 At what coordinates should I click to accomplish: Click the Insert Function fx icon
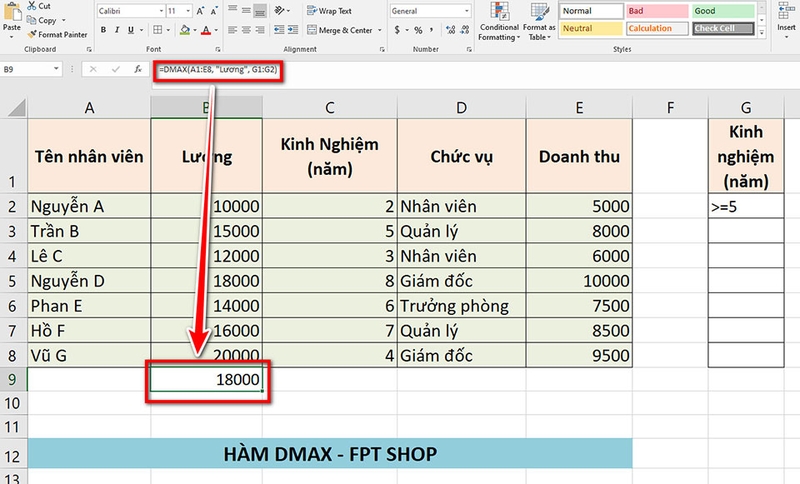138,69
